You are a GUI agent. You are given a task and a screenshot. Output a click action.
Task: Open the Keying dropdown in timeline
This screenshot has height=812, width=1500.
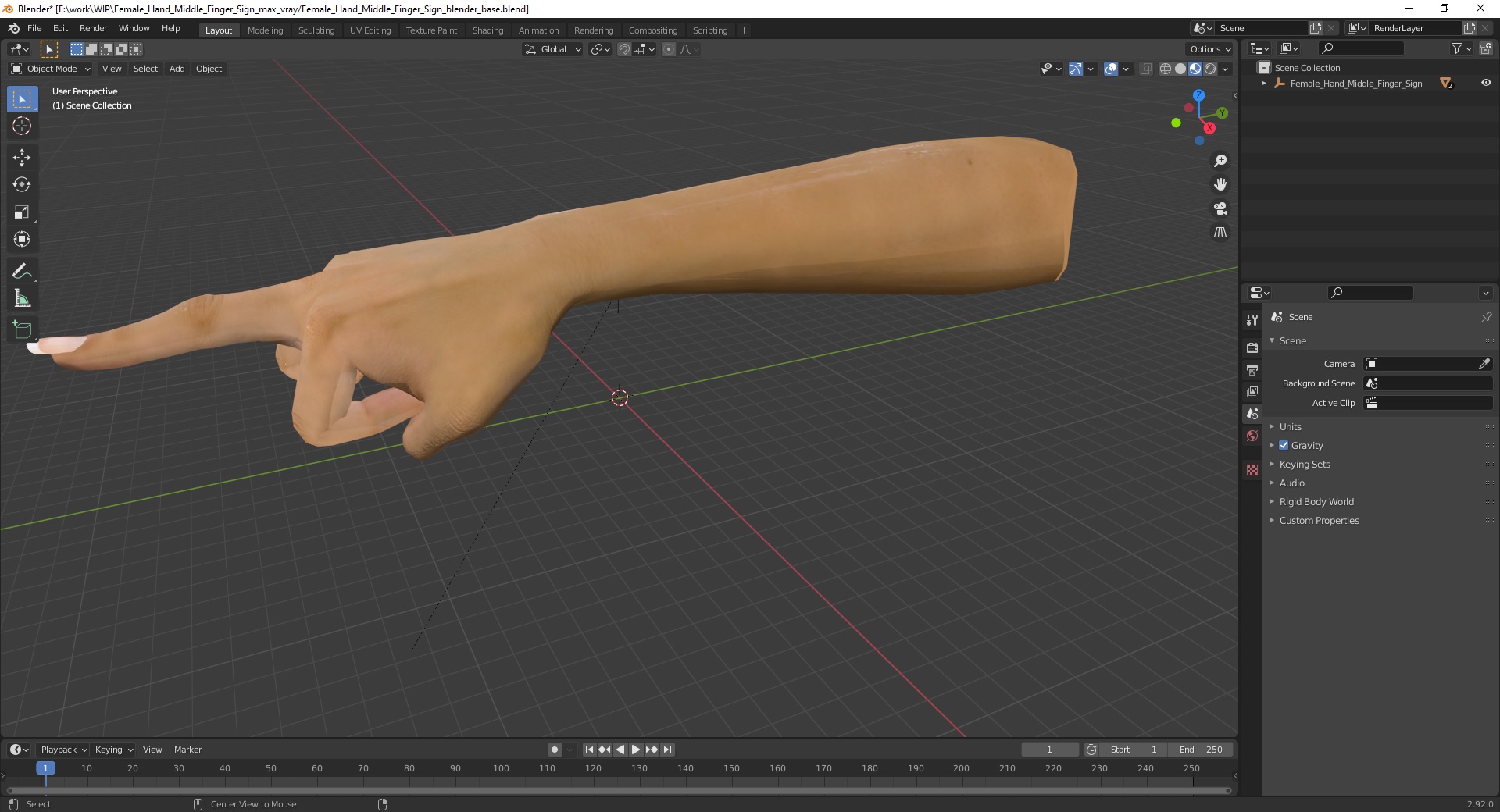[x=113, y=750]
